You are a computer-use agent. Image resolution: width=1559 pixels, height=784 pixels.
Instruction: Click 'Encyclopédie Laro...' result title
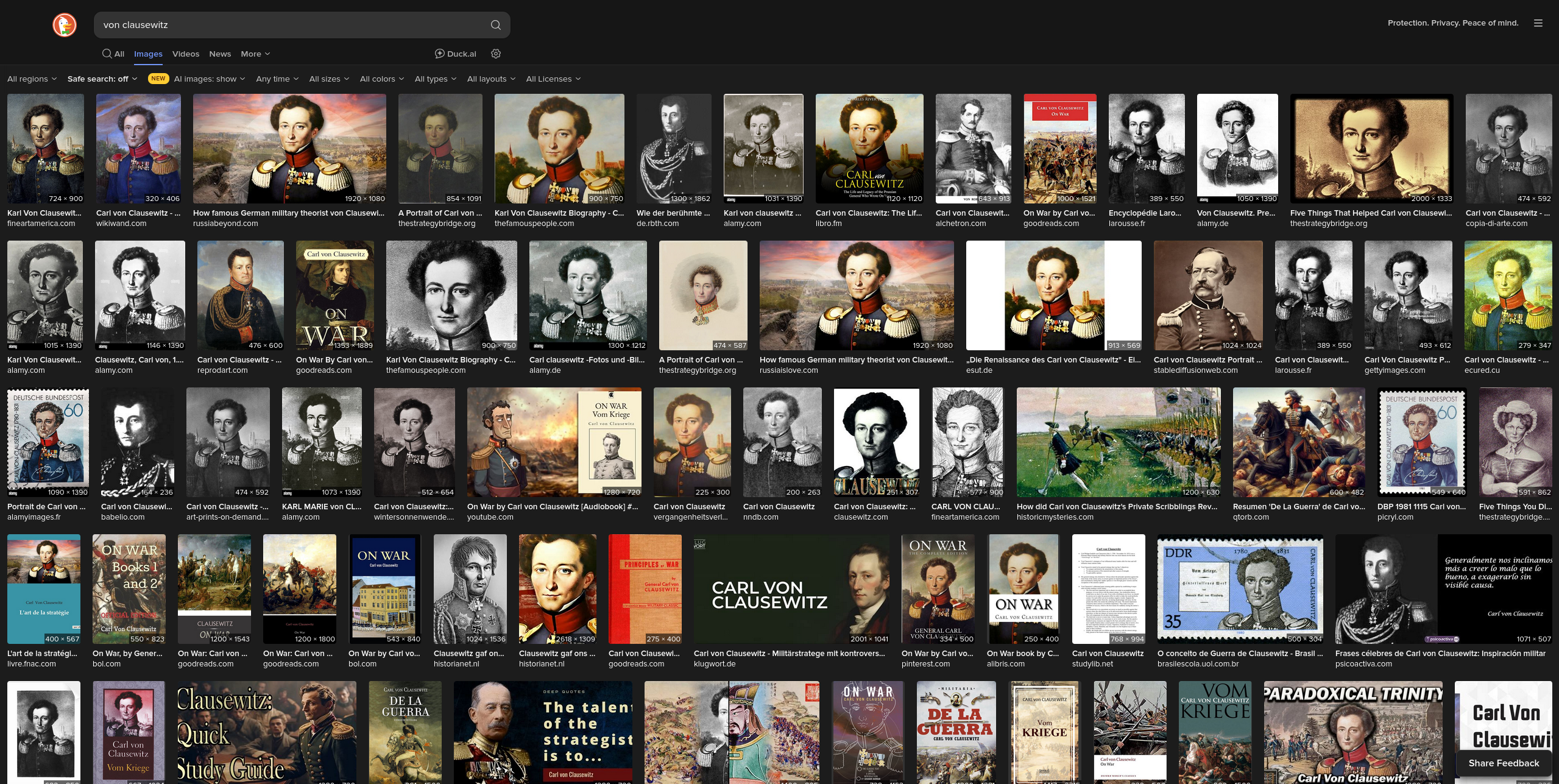(x=1145, y=213)
